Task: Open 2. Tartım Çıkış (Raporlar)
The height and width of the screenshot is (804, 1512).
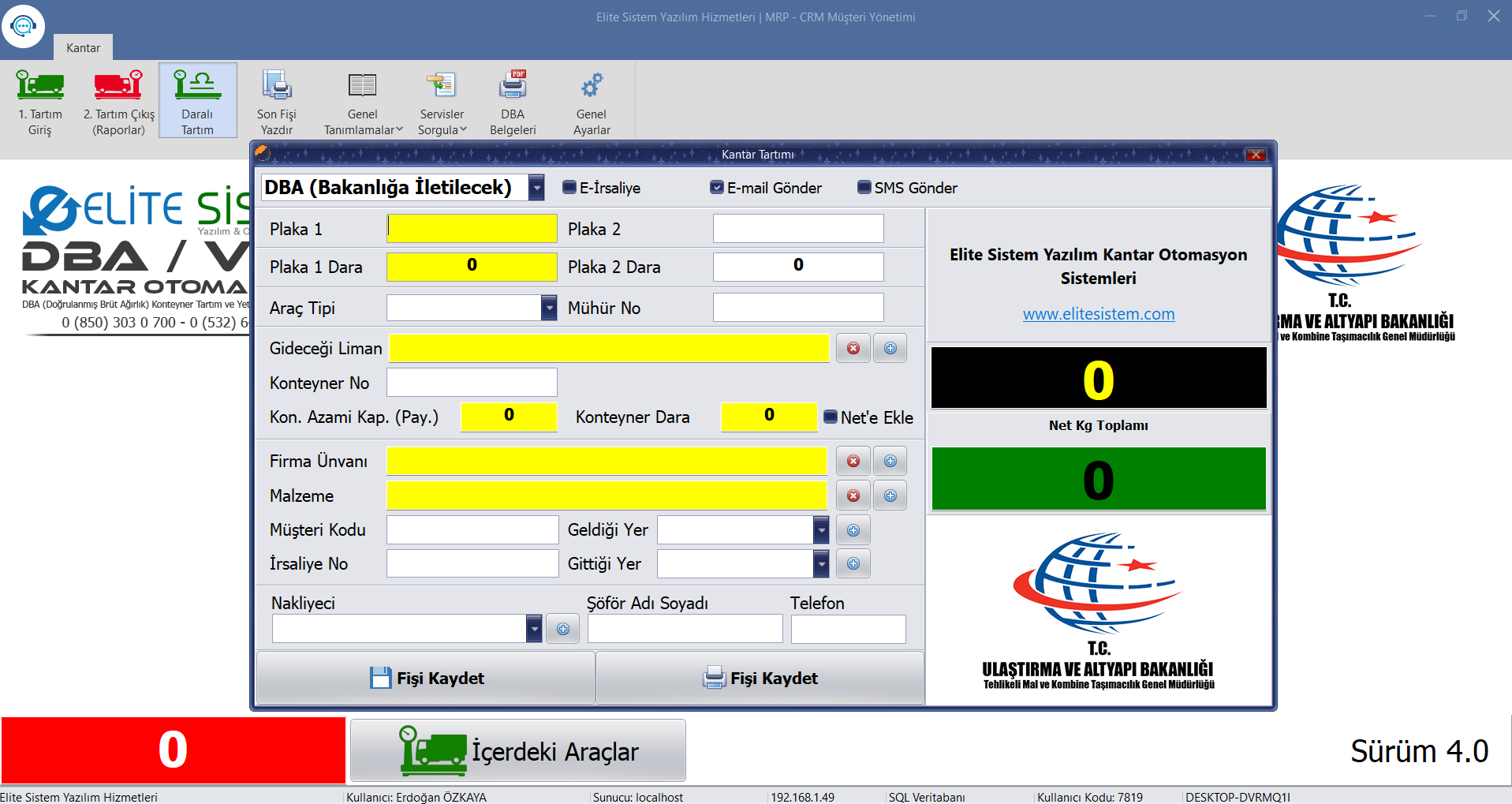Action: click(118, 85)
